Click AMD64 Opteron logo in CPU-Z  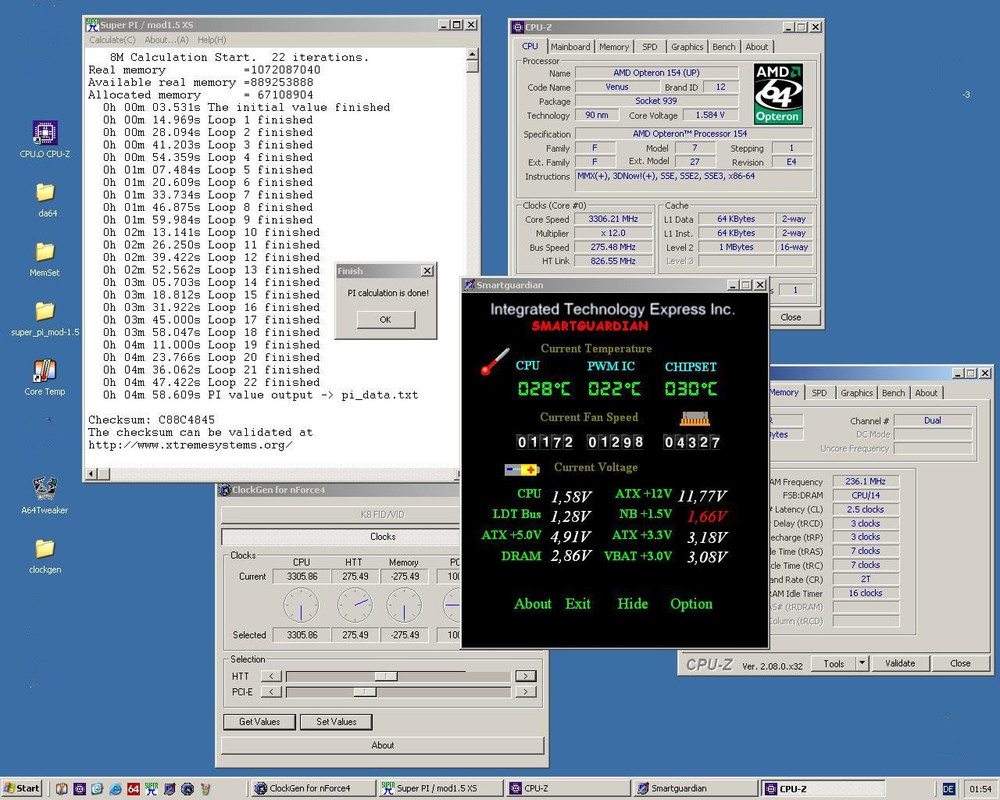pyautogui.click(x=778, y=93)
